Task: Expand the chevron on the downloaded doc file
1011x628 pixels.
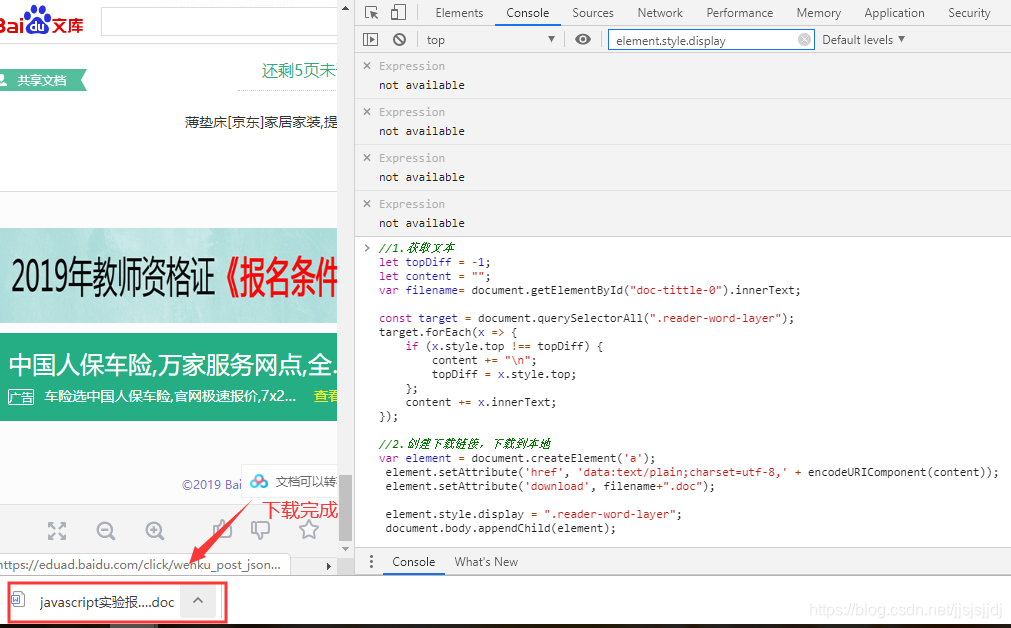Action: pyautogui.click(x=197, y=601)
